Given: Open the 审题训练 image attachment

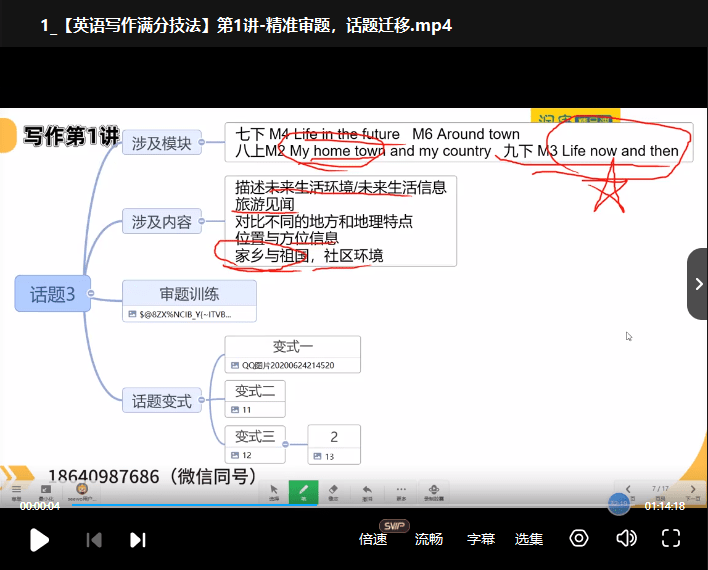Looking at the screenshot, I should point(181,314).
